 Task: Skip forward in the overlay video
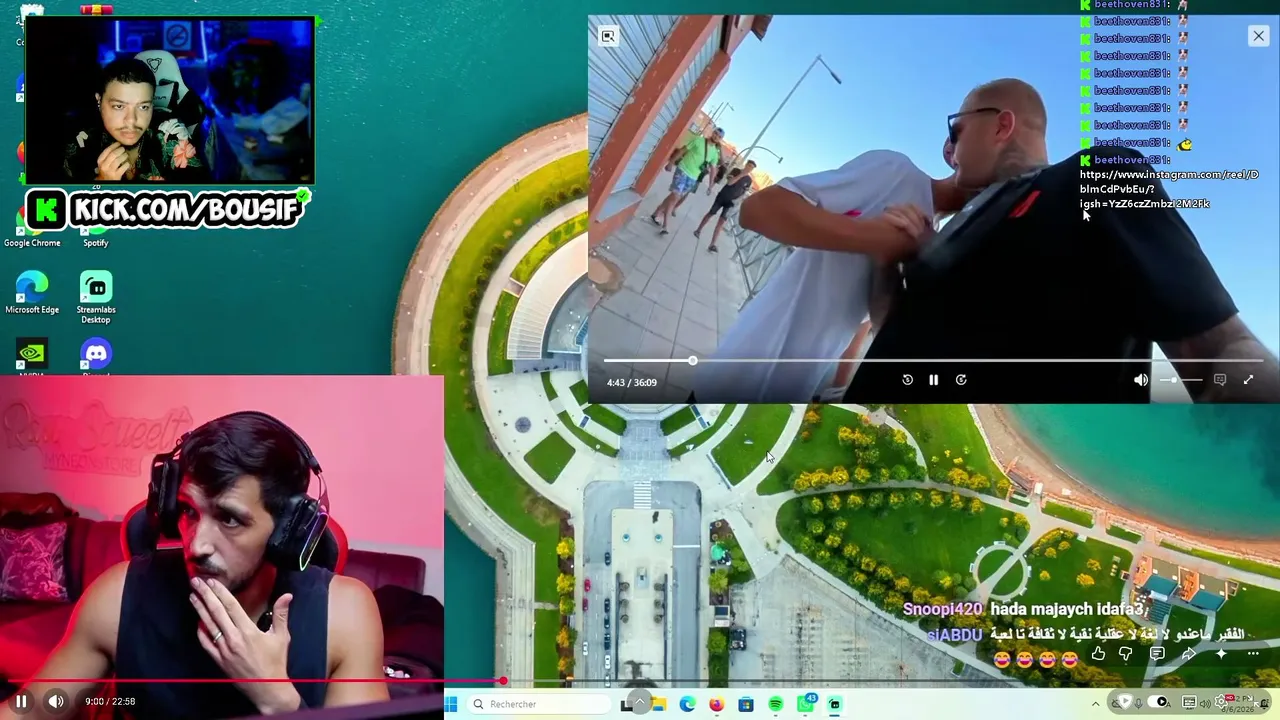[961, 380]
